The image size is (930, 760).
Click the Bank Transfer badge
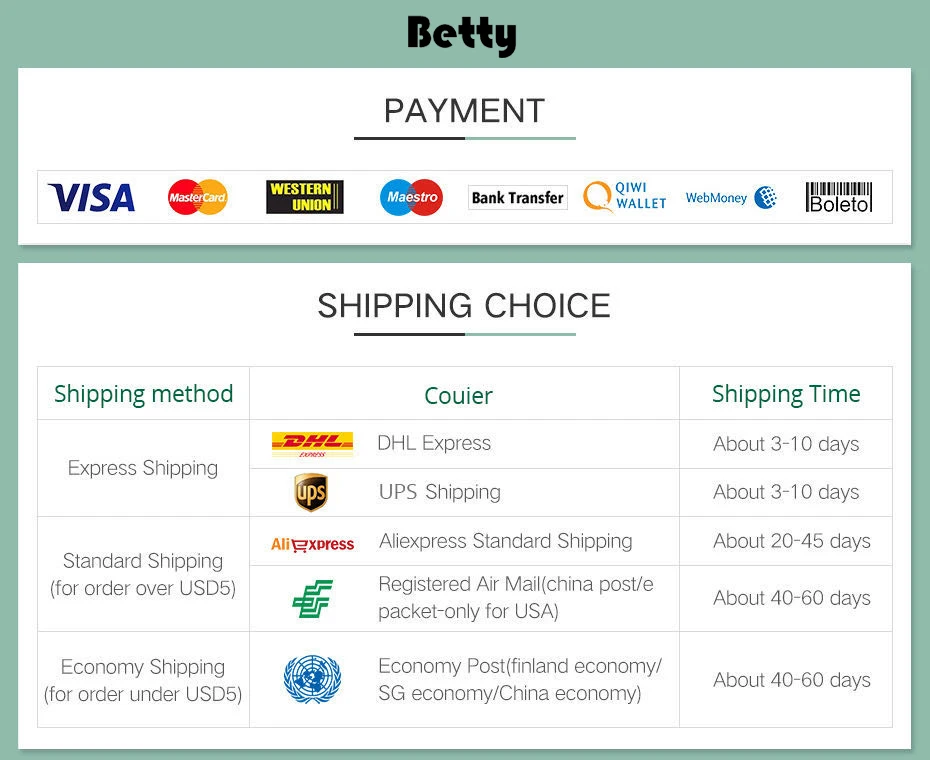pos(517,198)
